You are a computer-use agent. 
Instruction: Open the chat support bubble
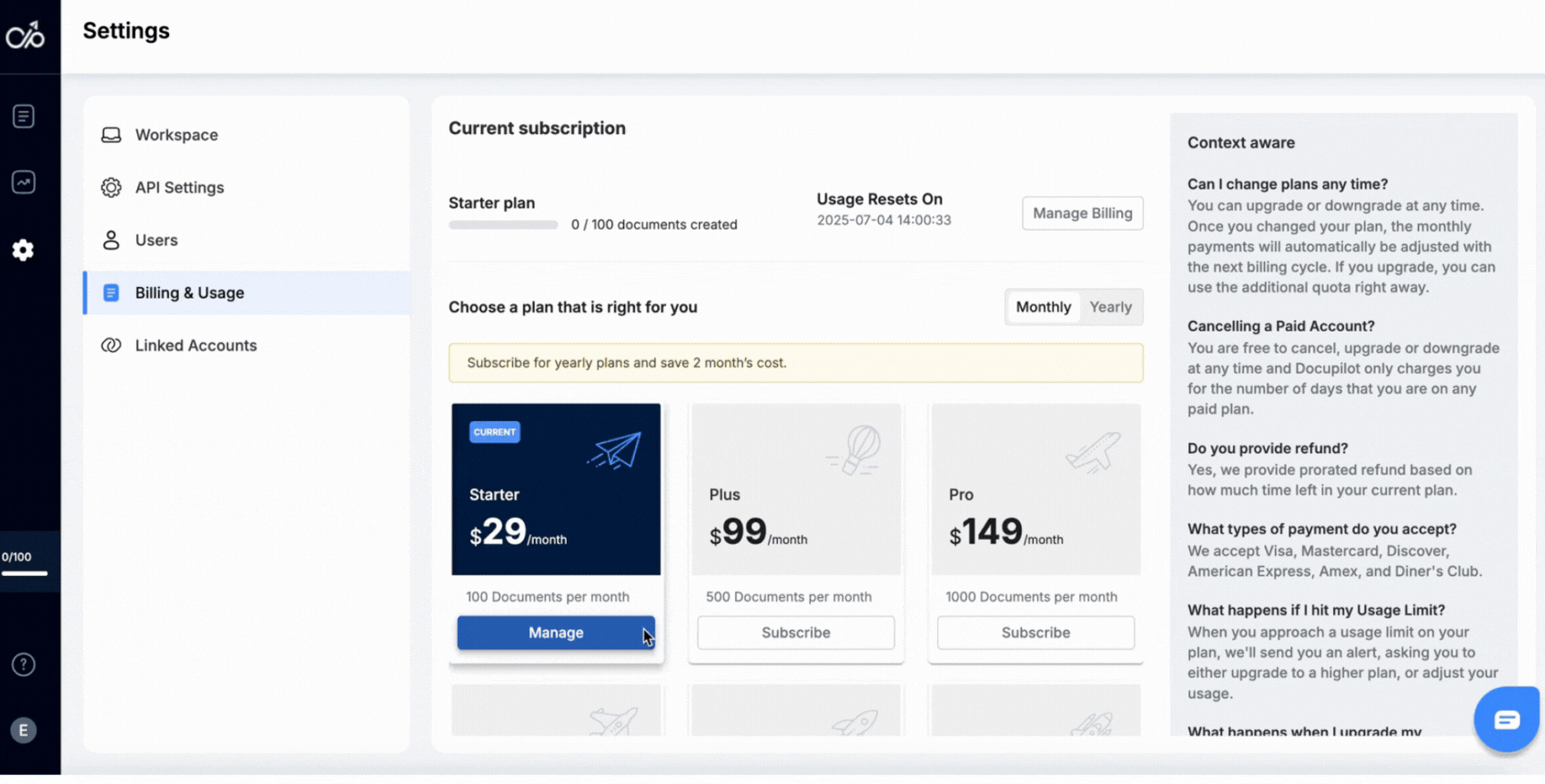tap(1507, 720)
